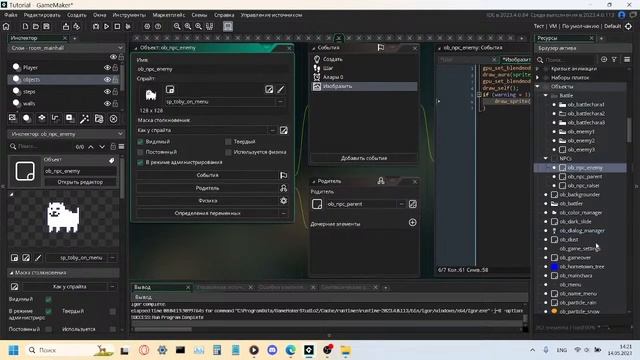Open the Parent hierarchy icon in object editor
This screenshot has width=640, height=360.
[283, 188]
